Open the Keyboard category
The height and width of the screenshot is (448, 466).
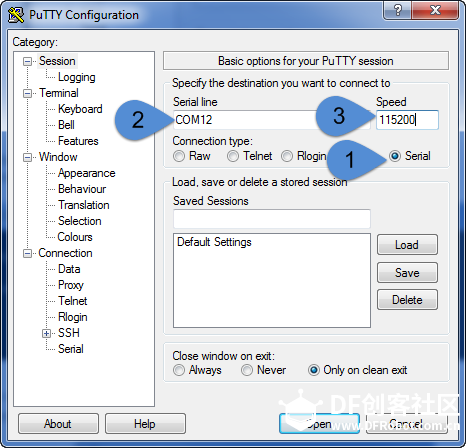(80, 109)
